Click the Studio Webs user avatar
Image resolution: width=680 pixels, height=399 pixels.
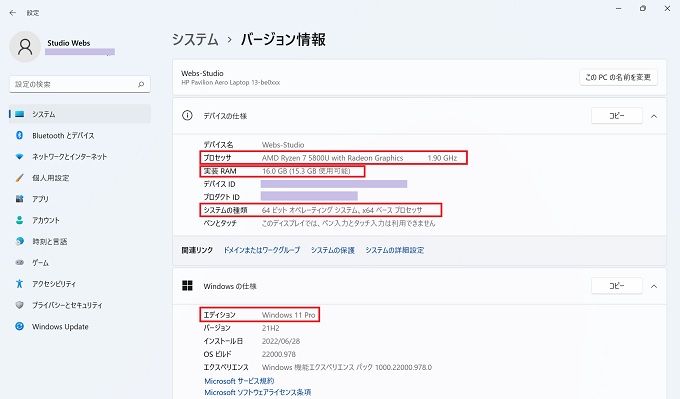(x=25, y=47)
